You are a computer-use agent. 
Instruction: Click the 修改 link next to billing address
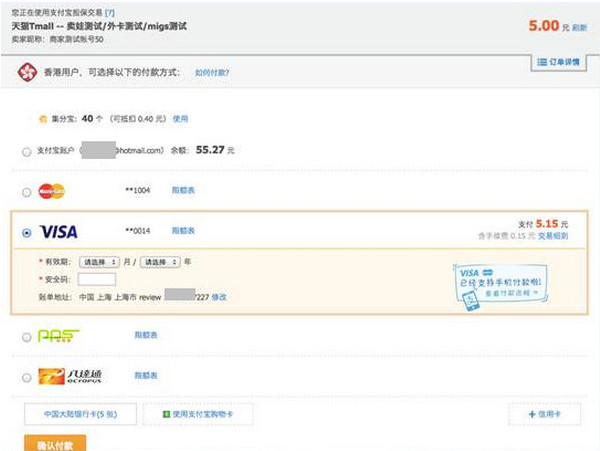tap(219, 297)
